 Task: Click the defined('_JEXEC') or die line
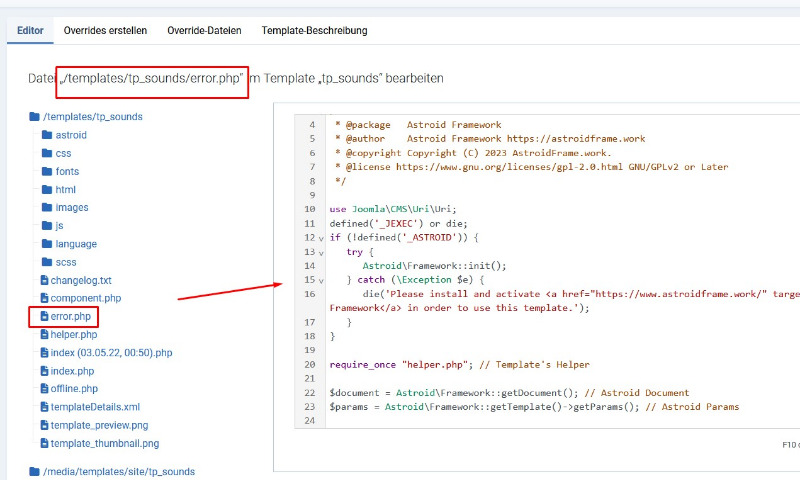point(398,223)
